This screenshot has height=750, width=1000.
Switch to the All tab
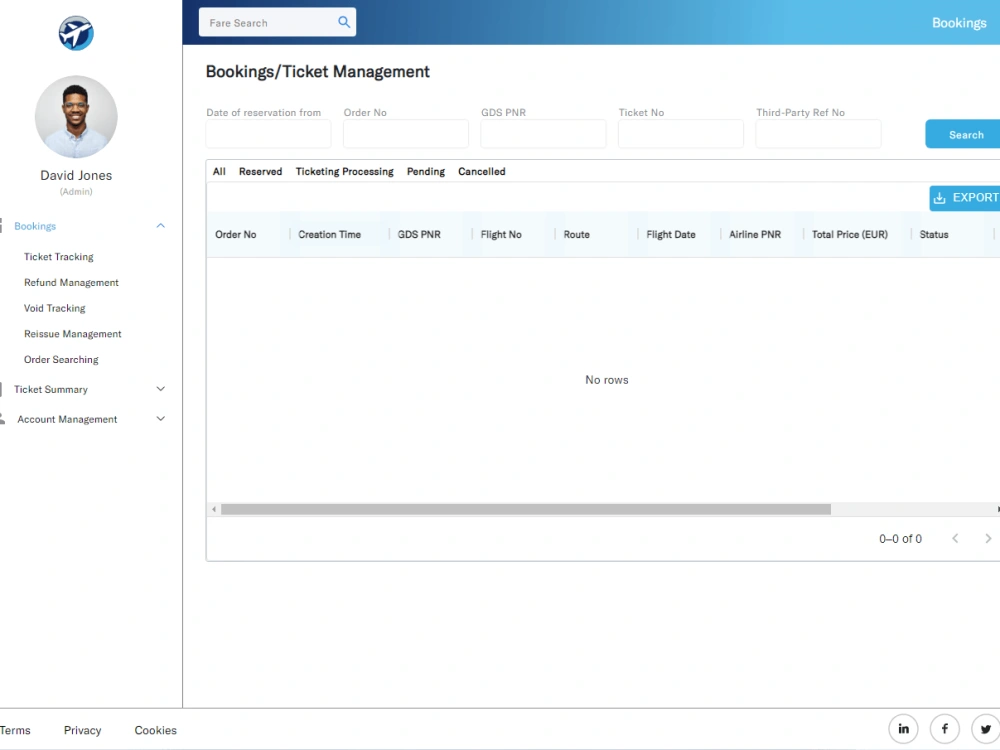219,172
